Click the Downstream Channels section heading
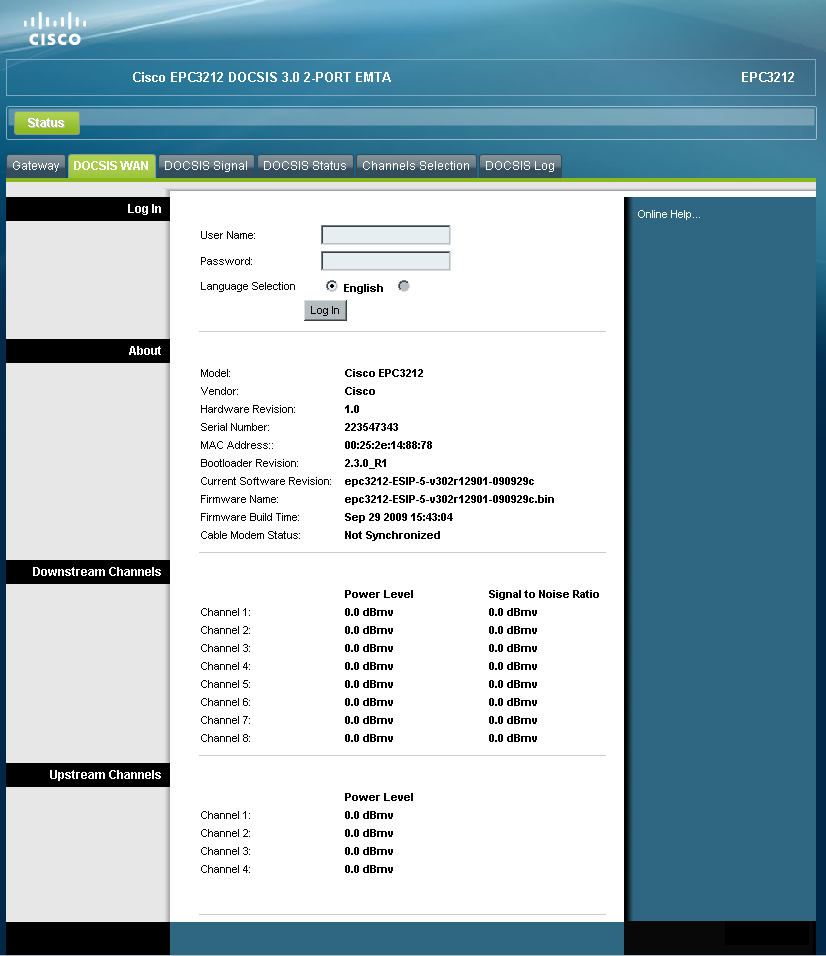The width and height of the screenshot is (826, 956). 96,572
